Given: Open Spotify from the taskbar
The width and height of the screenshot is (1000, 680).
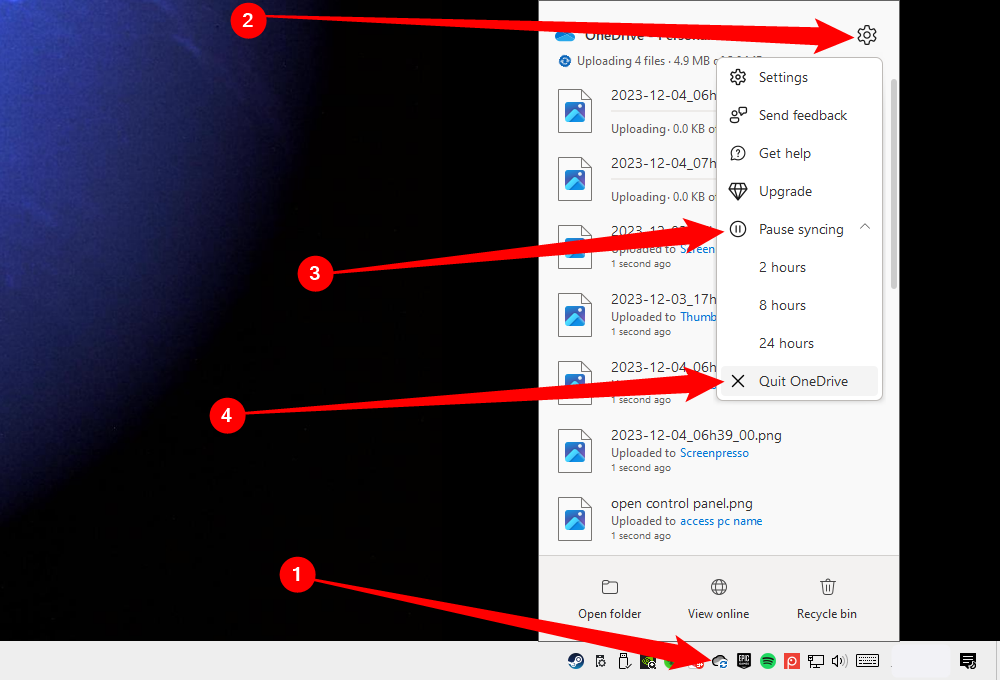Looking at the screenshot, I should [767, 661].
